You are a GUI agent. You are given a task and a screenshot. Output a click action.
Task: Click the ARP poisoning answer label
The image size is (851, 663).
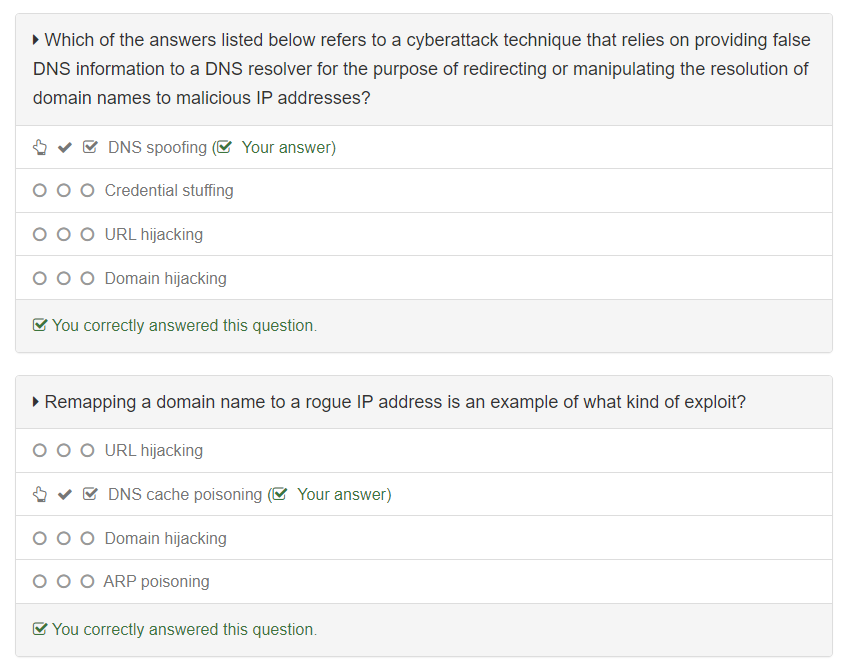(x=156, y=582)
